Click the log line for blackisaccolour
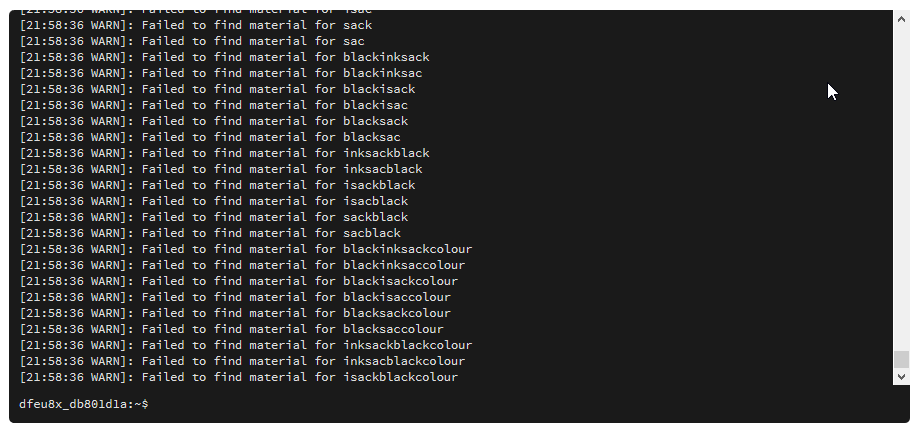This screenshot has height=433, width=923. (x=235, y=297)
